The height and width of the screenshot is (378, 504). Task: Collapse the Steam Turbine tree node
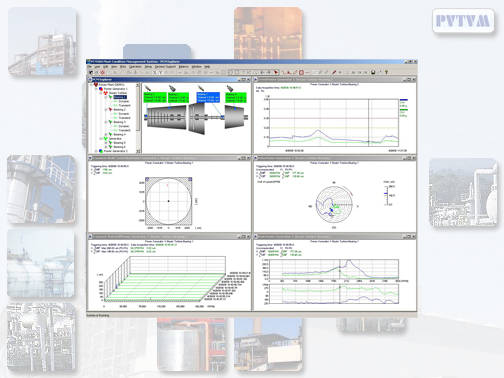coord(101,93)
